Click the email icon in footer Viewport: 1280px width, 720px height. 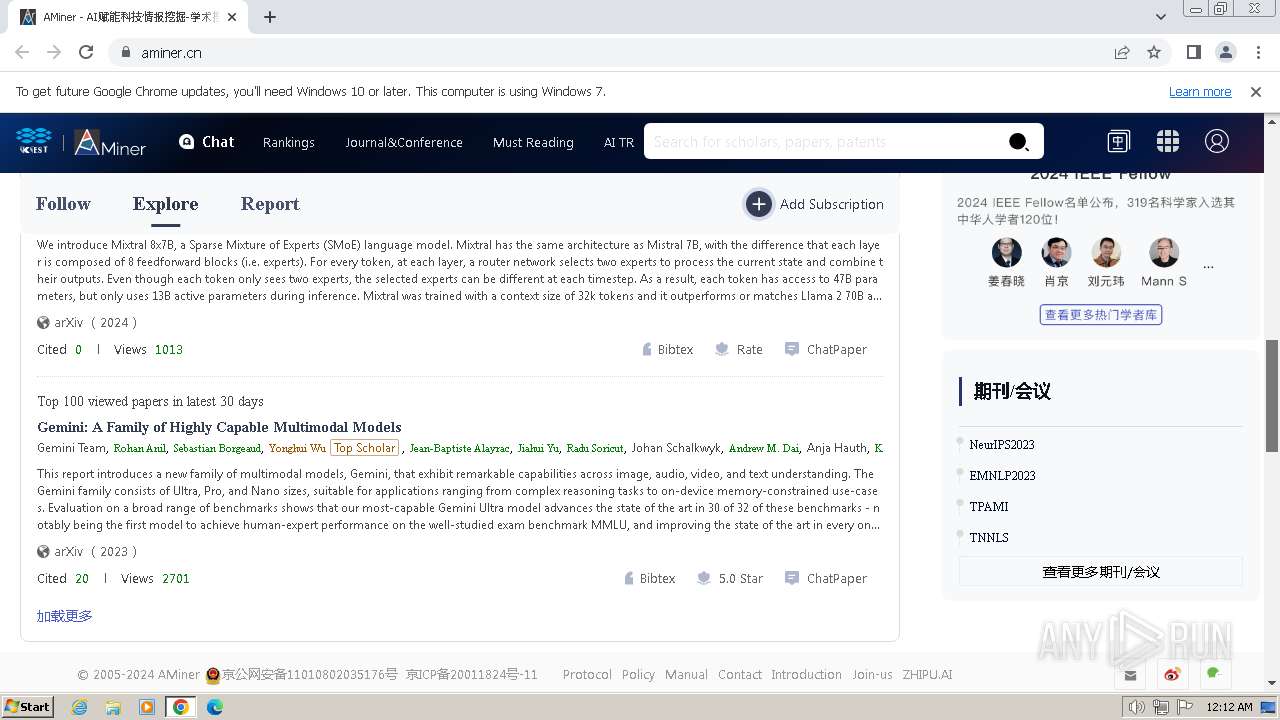[x=1130, y=675]
